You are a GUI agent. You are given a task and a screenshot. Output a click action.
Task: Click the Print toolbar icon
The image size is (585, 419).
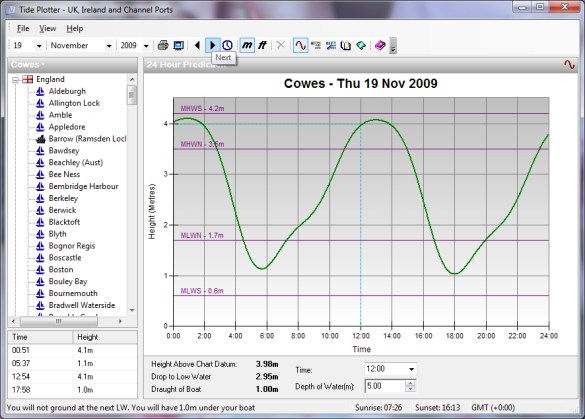click(163, 46)
